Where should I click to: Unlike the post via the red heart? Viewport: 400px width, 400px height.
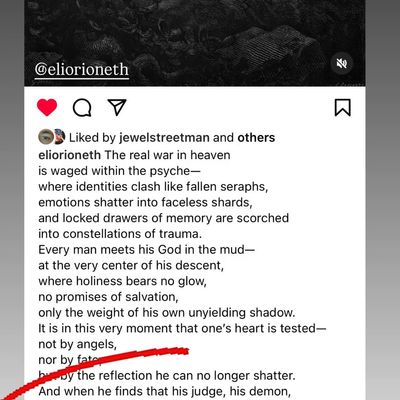[47, 108]
